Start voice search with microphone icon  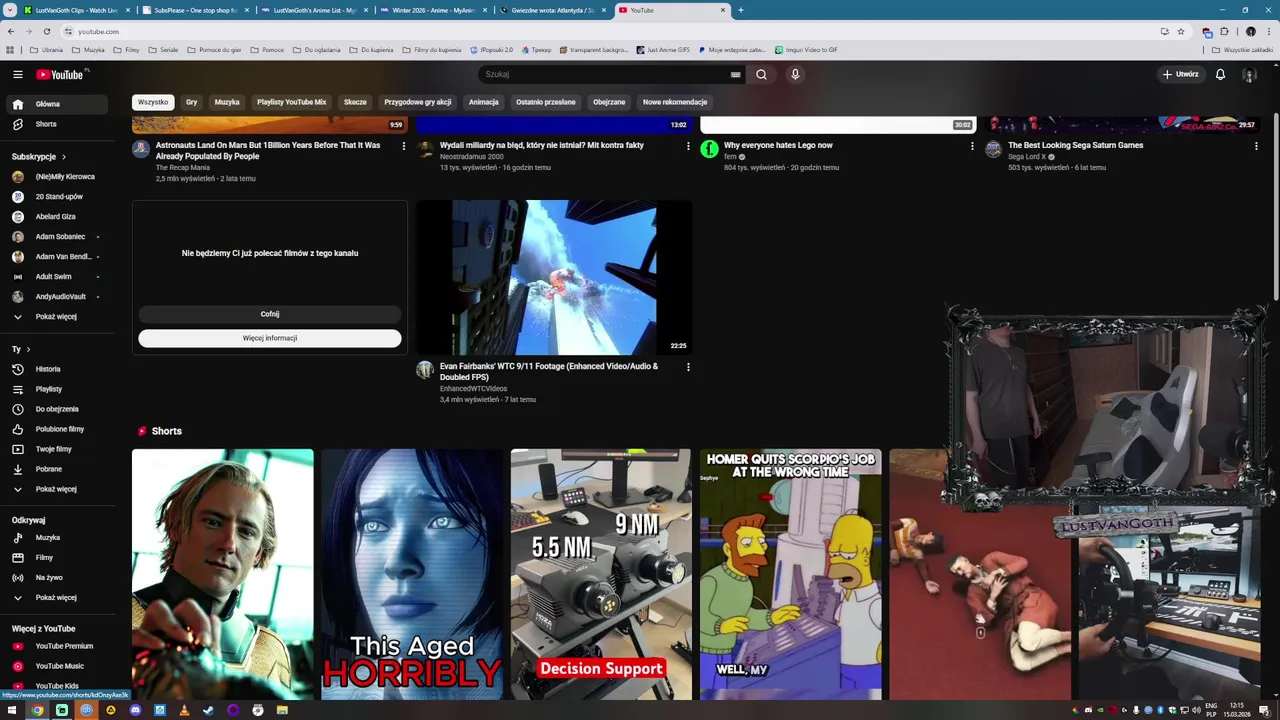(x=795, y=74)
